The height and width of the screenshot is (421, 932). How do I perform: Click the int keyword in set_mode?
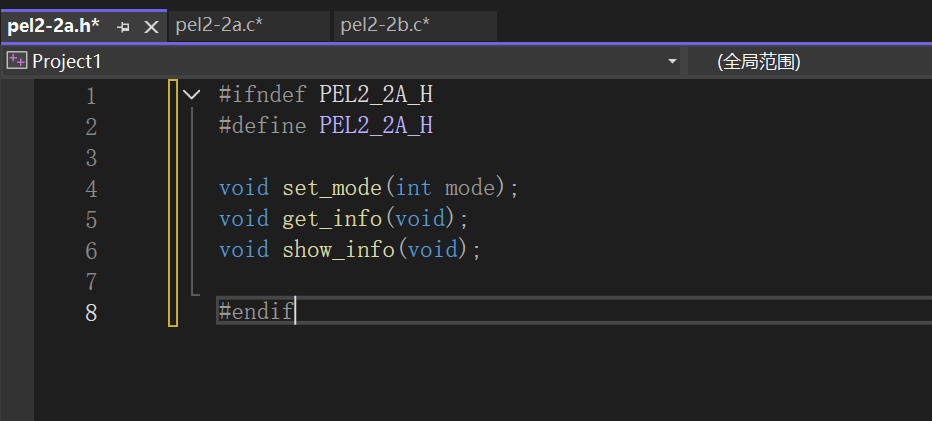[x=414, y=188]
